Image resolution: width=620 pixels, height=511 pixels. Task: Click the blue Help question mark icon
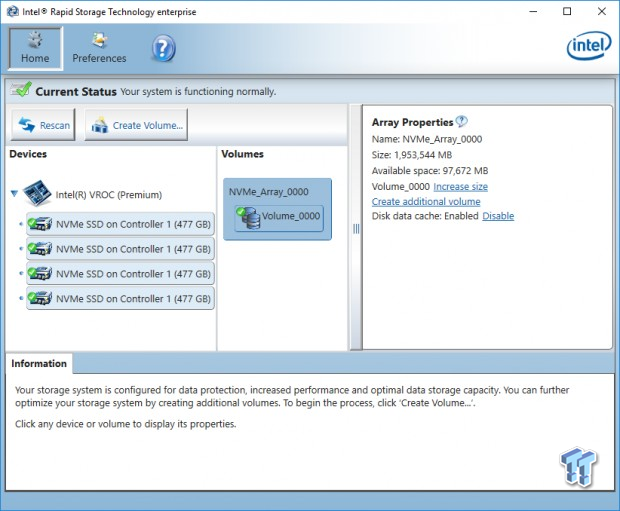[x=163, y=48]
